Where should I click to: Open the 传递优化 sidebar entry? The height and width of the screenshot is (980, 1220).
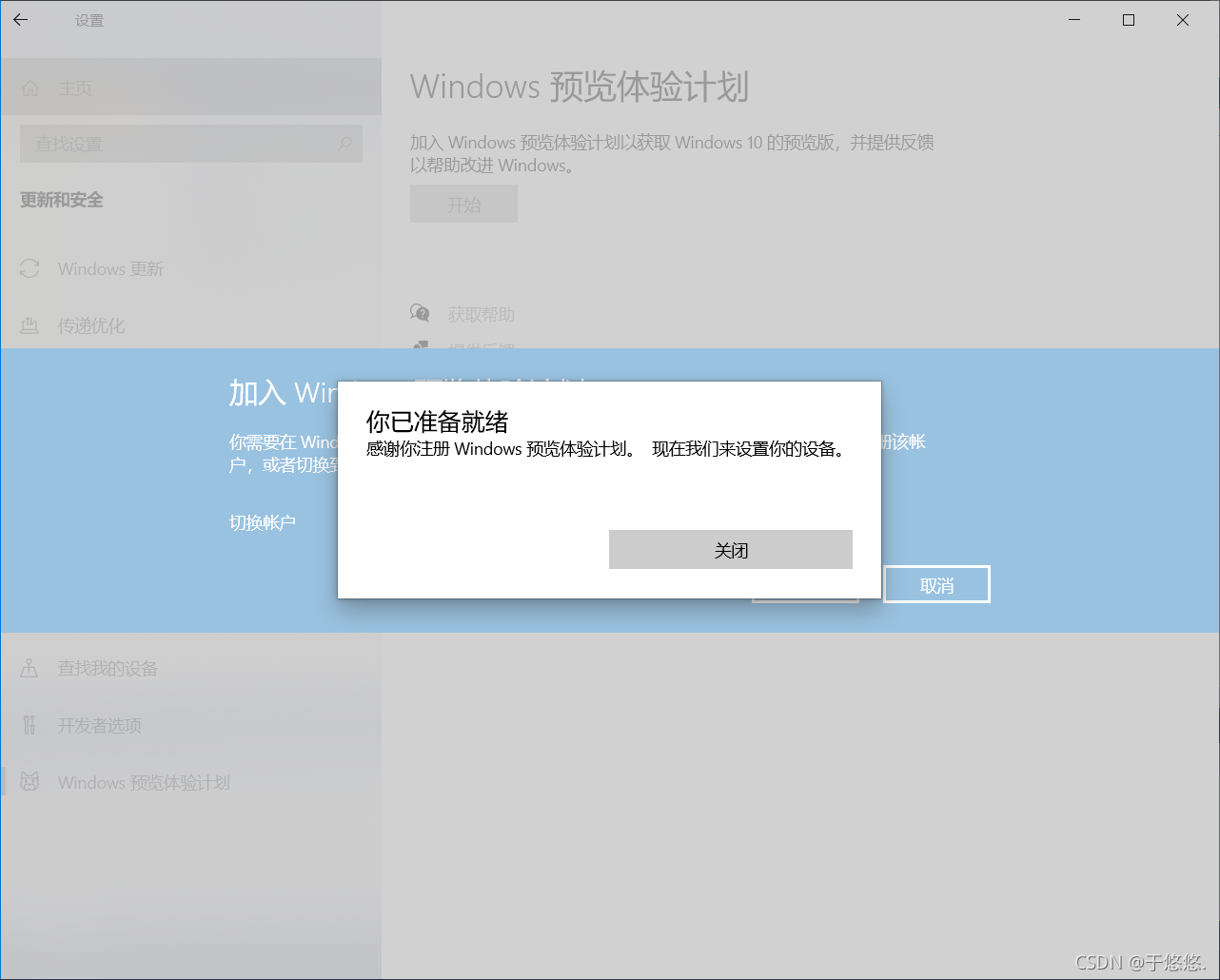(x=190, y=325)
